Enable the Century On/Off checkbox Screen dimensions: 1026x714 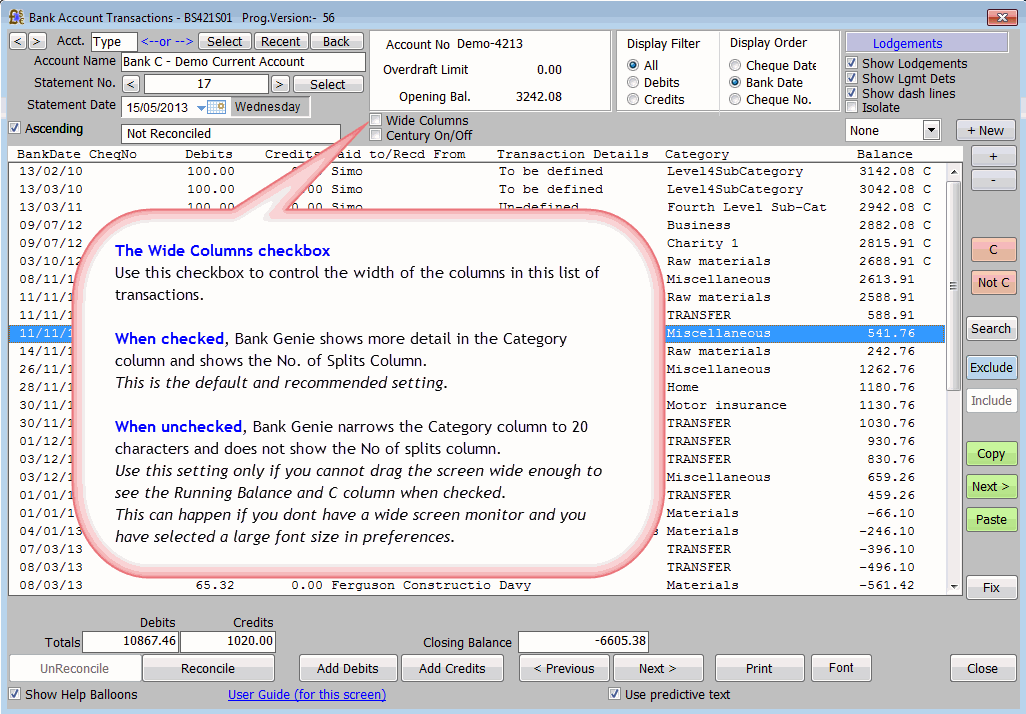pos(376,135)
